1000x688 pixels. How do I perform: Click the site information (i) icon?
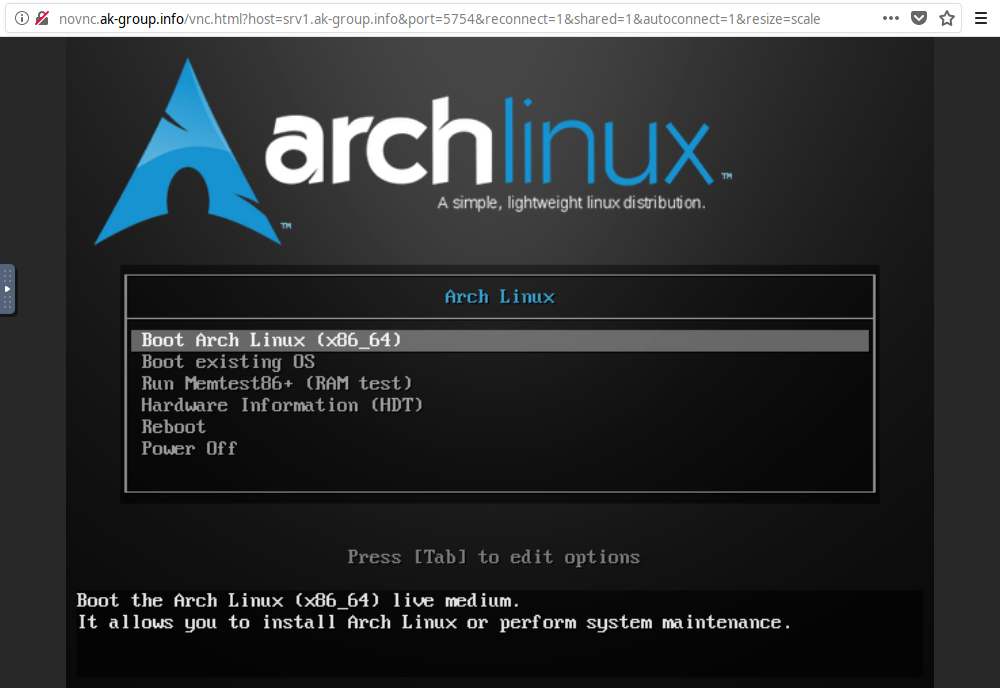coord(20,17)
